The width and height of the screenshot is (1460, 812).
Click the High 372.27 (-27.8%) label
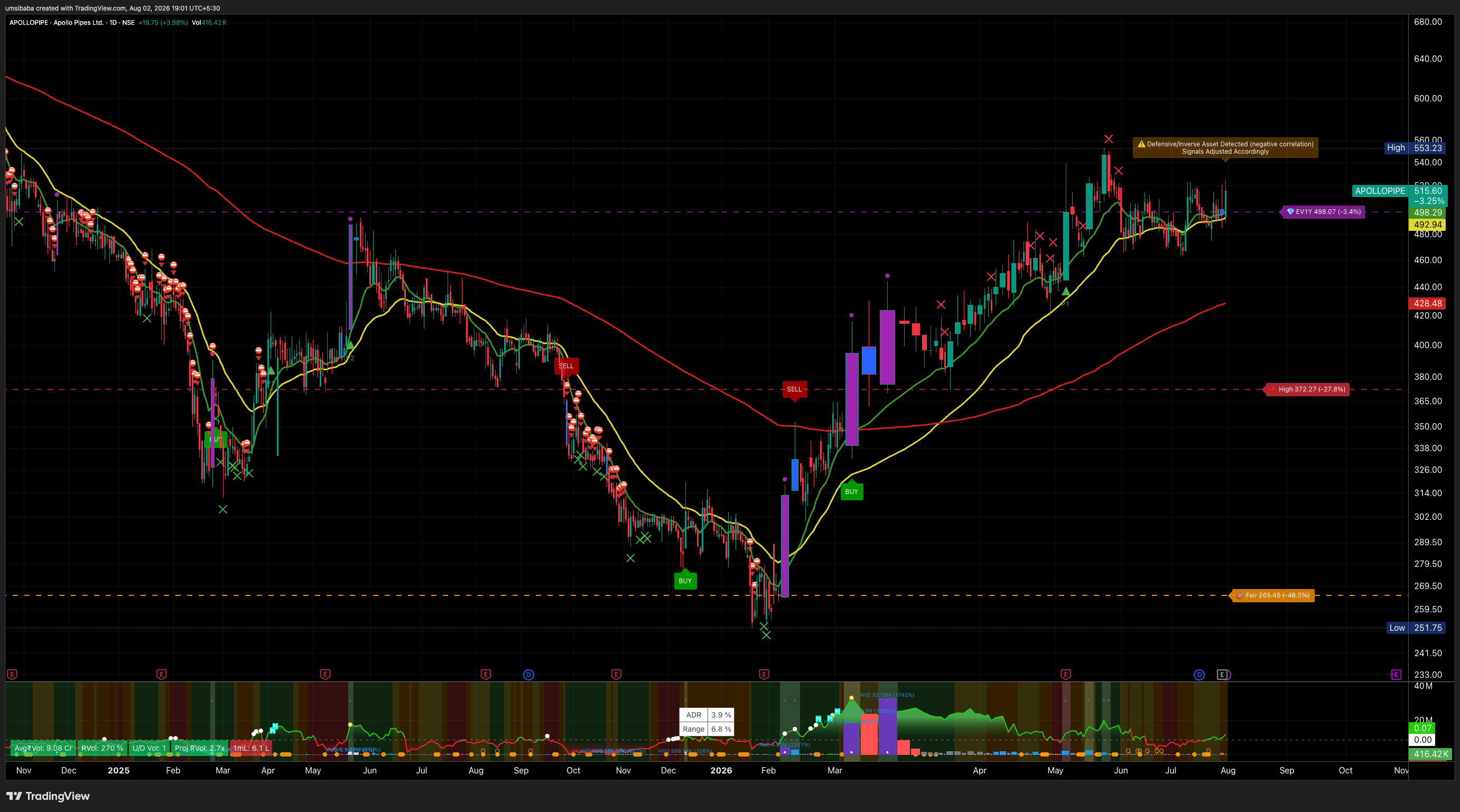tap(1307, 389)
